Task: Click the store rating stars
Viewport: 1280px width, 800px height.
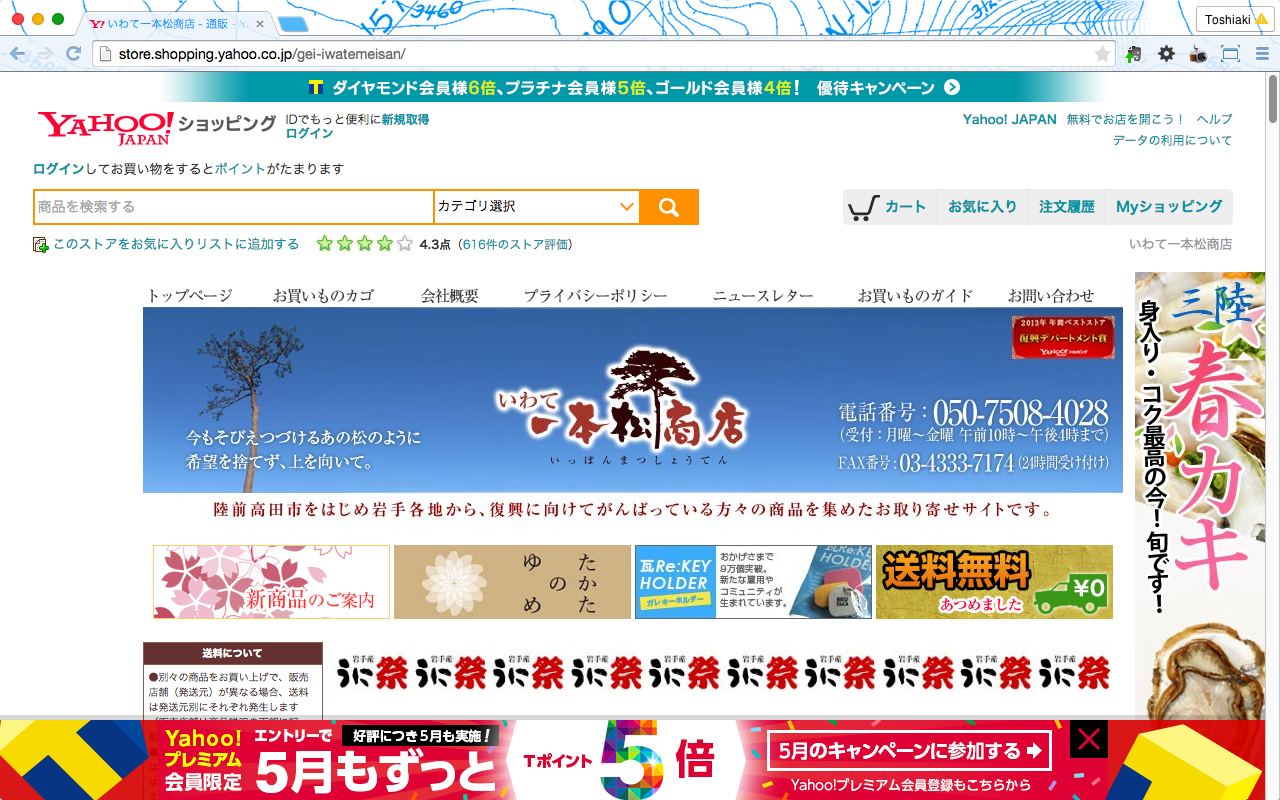Action: (x=365, y=243)
